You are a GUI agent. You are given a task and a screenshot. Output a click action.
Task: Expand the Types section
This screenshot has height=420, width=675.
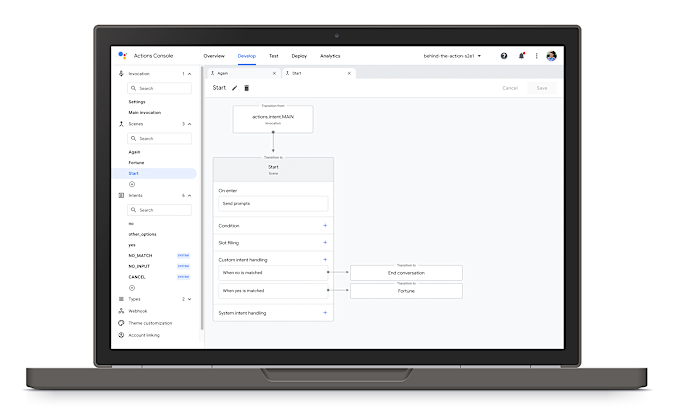[x=190, y=299]
